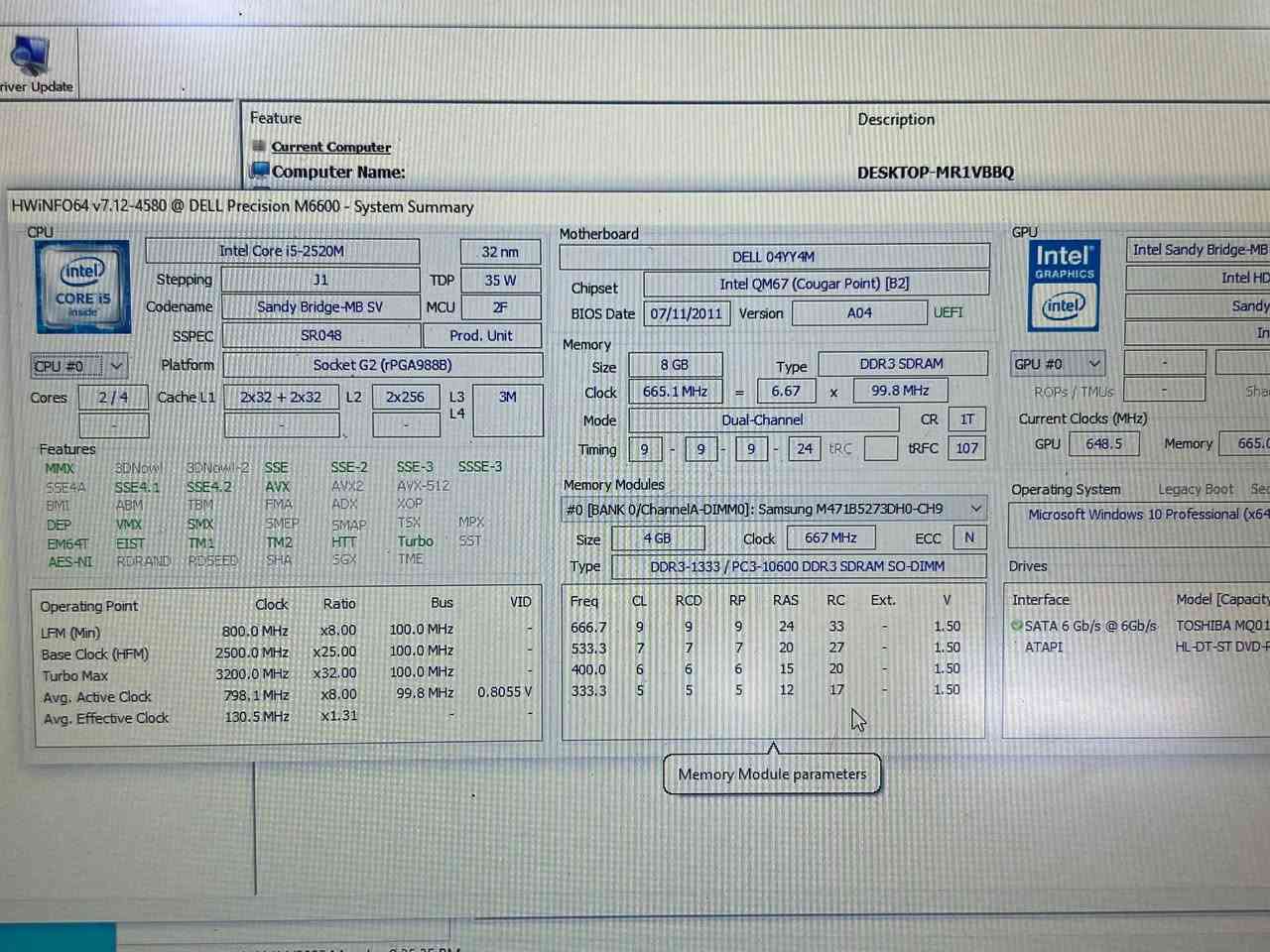Click the Intel Core i5 logo badge
Image resolution: width=1270 pixels, height=952 pixels.
pyautogui.click(x=82, y=287)
